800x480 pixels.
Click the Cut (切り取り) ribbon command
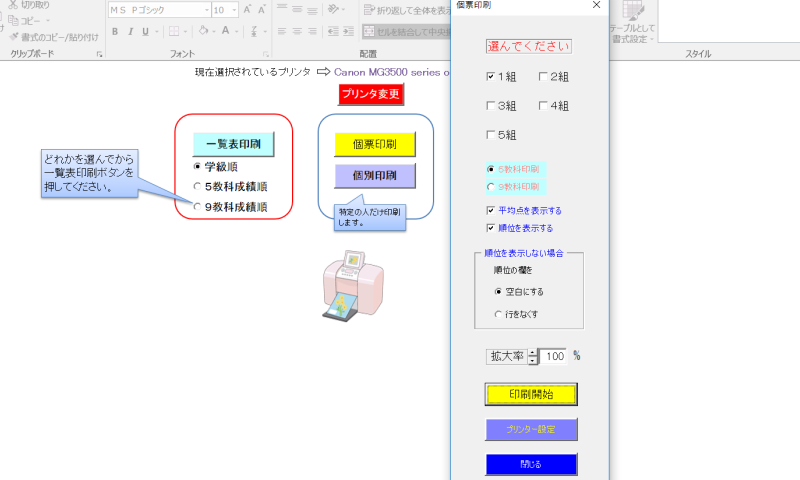tap(29, 5)
